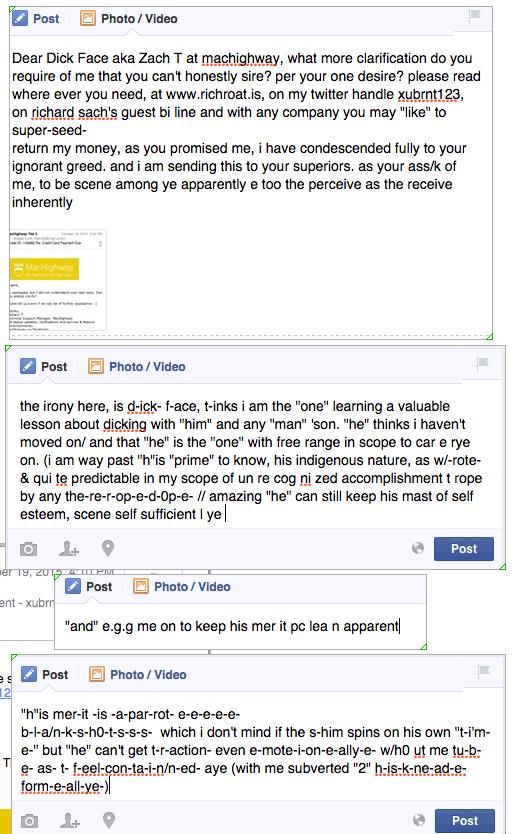Choose Photo / Video in the 'e.g.g me on' composer
Viewport: 517px width, 834px height.
click(x=182, y=587)
